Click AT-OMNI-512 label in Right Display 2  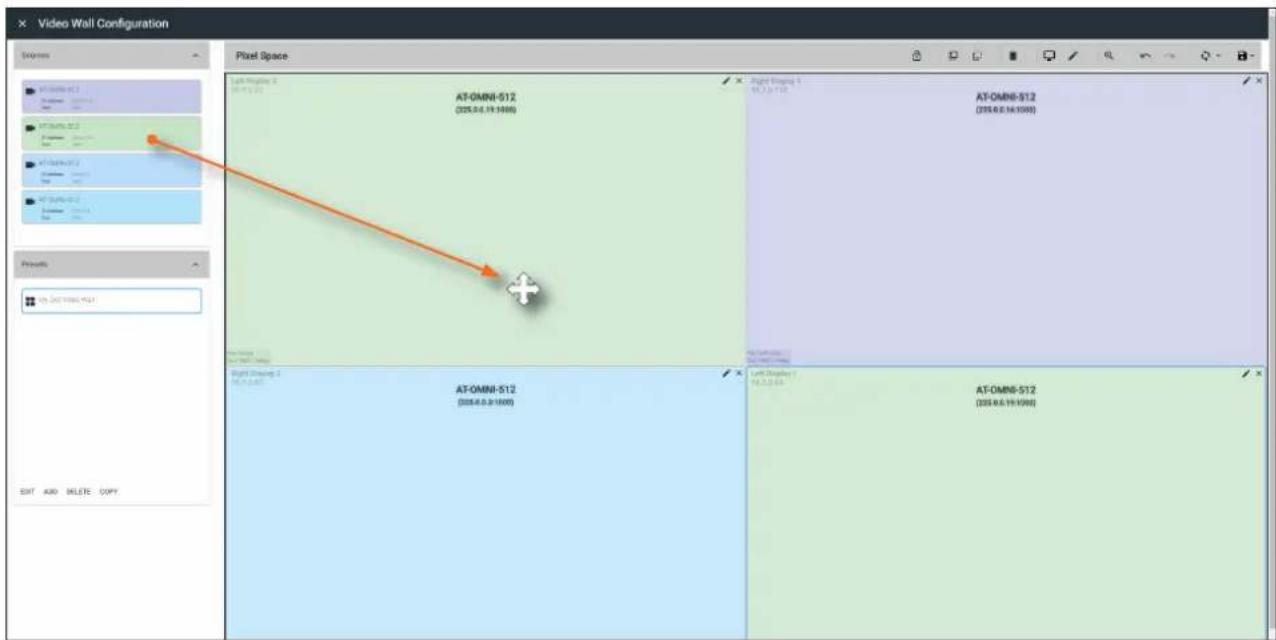point(485,389)
